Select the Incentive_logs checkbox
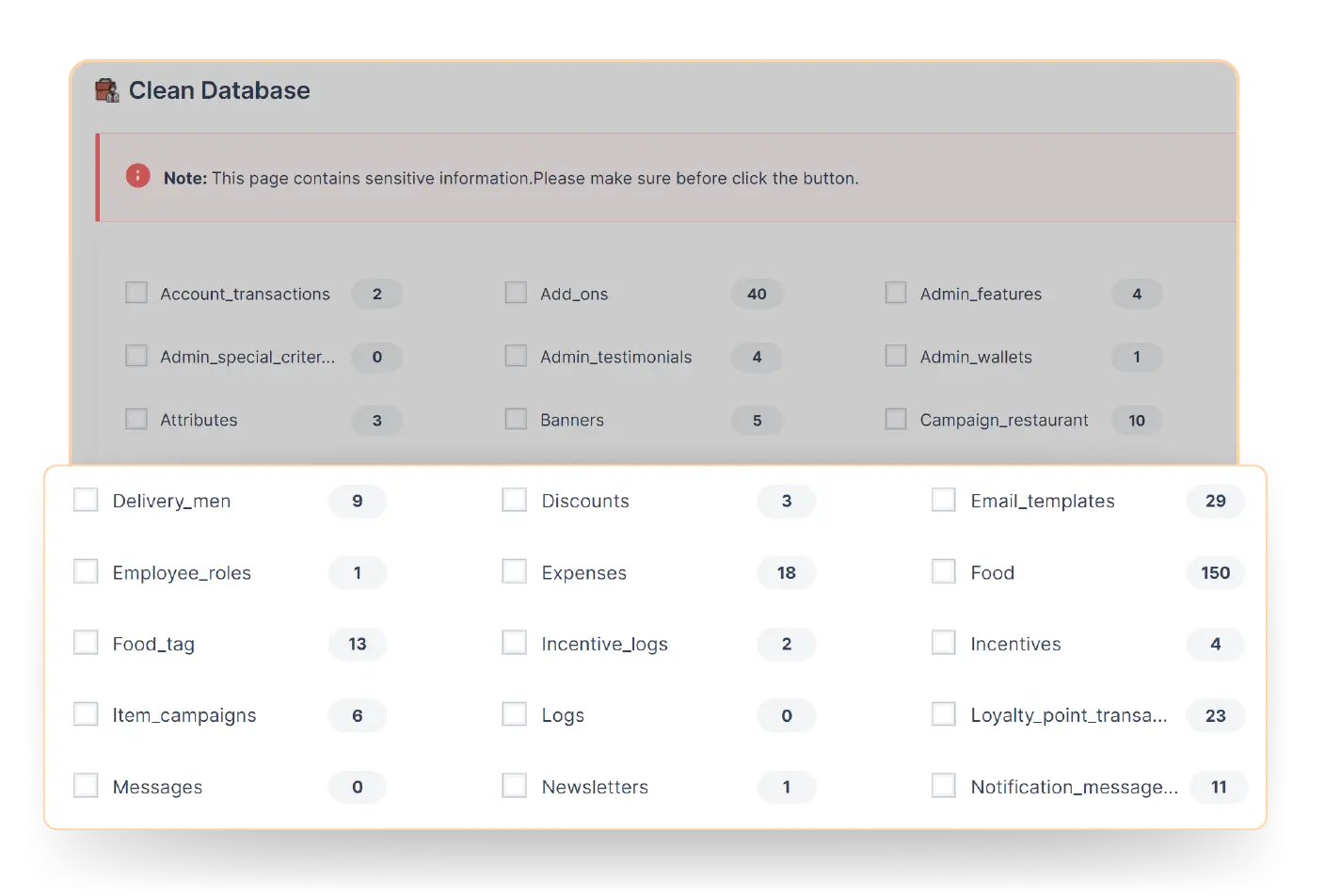The height and width of the screenshot is (896, 1325). point(515,643)
